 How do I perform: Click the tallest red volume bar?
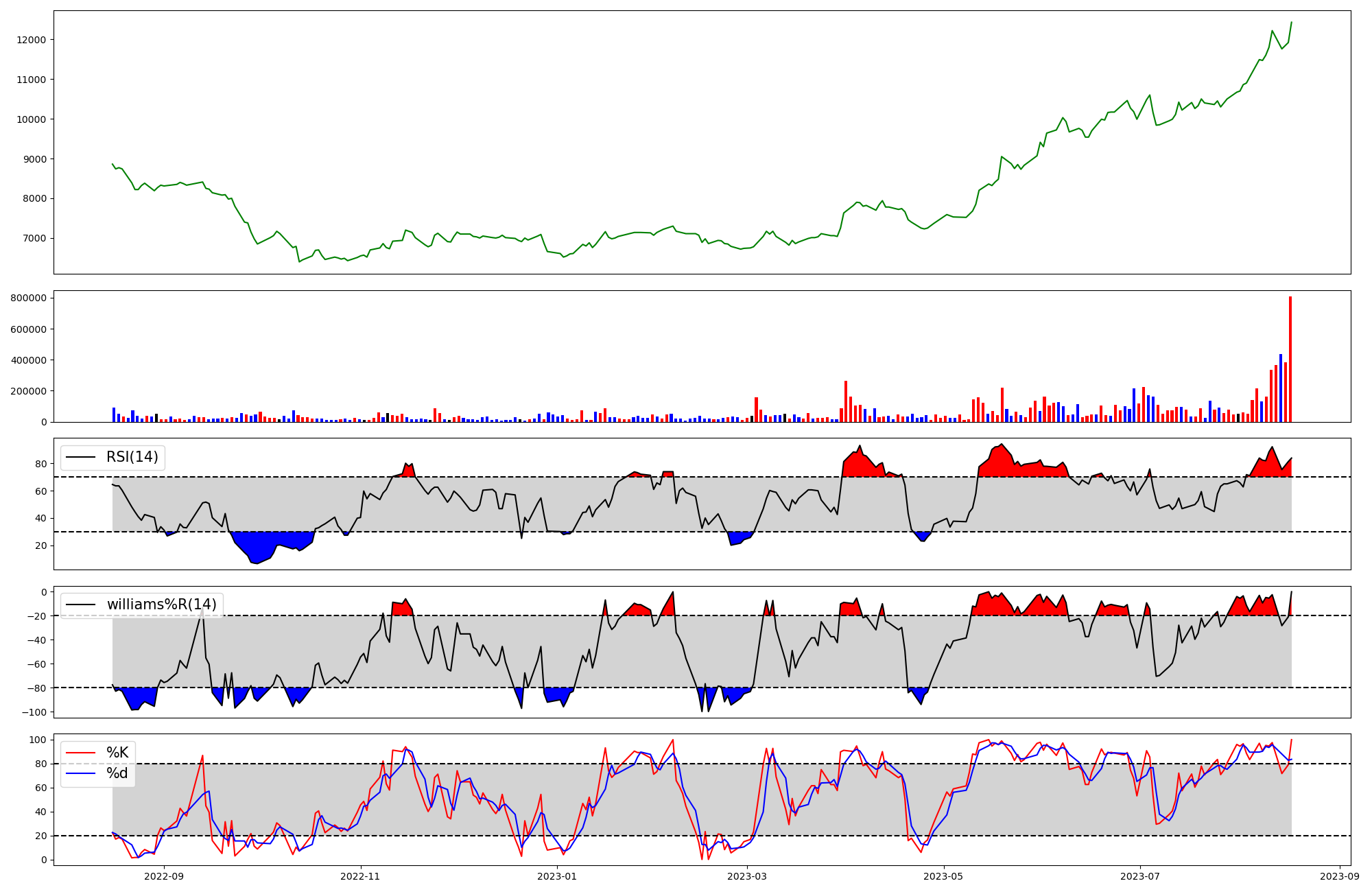point(1290,360)
